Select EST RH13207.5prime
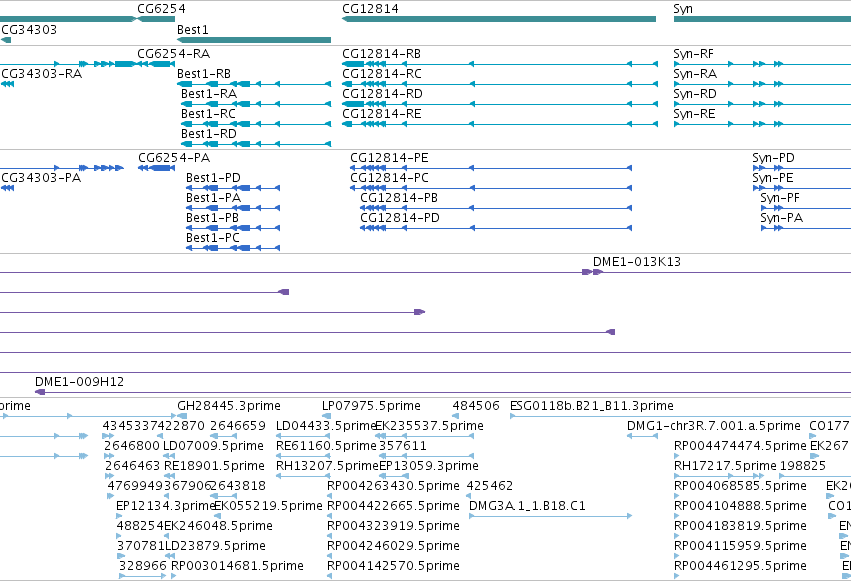Image resolution: width=851 pixels, height=581 pixels. (327, 466)
